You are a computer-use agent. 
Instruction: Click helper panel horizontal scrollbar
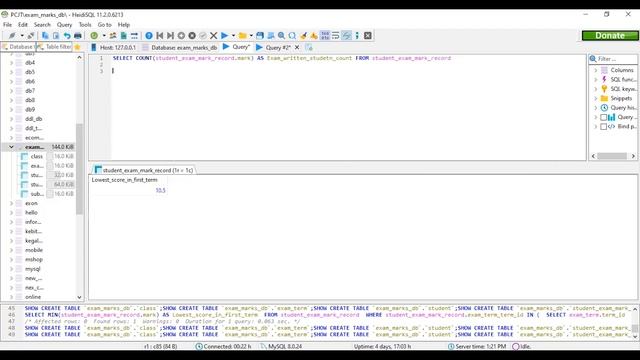point(613,156)
